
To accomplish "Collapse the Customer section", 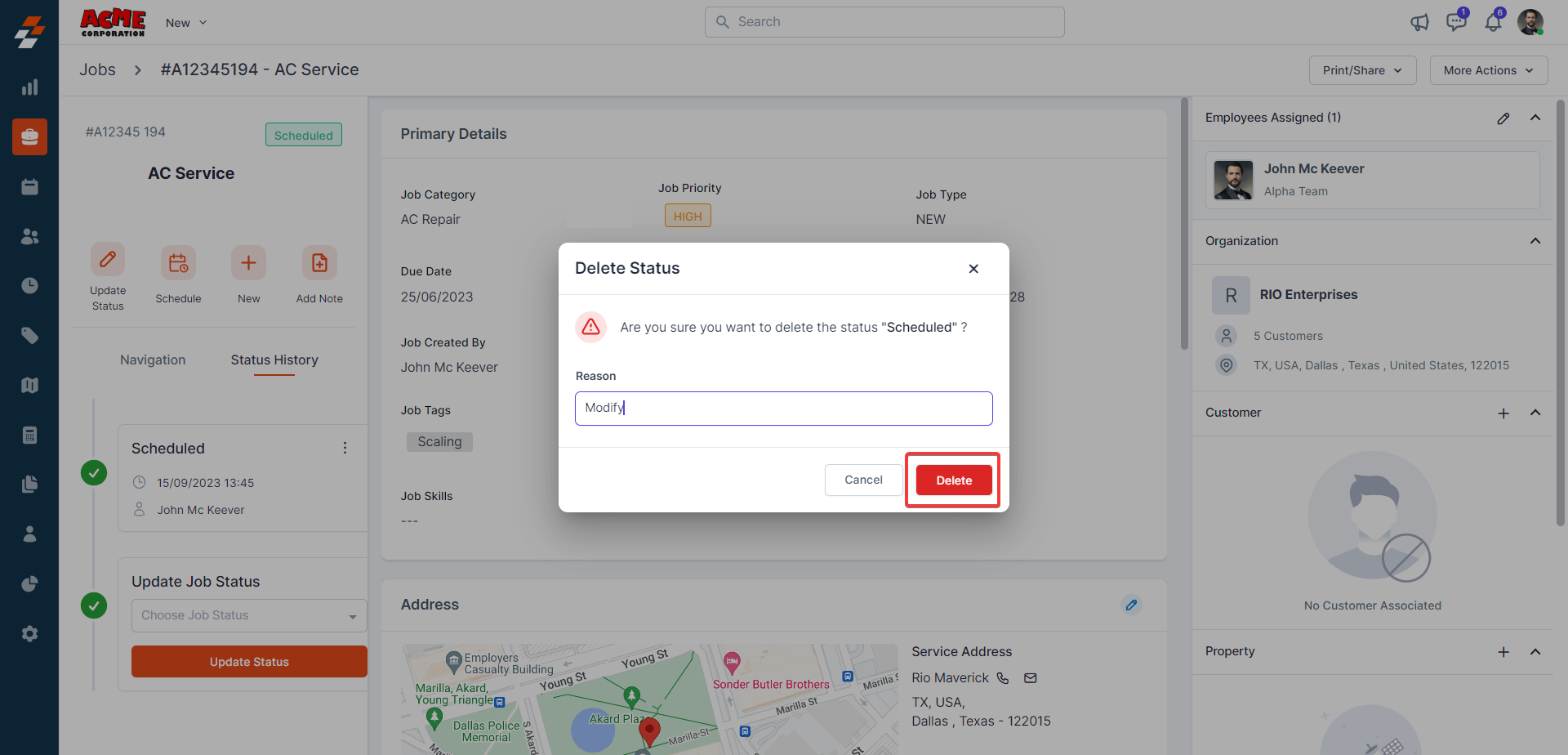I will [x=1535, y=413].
